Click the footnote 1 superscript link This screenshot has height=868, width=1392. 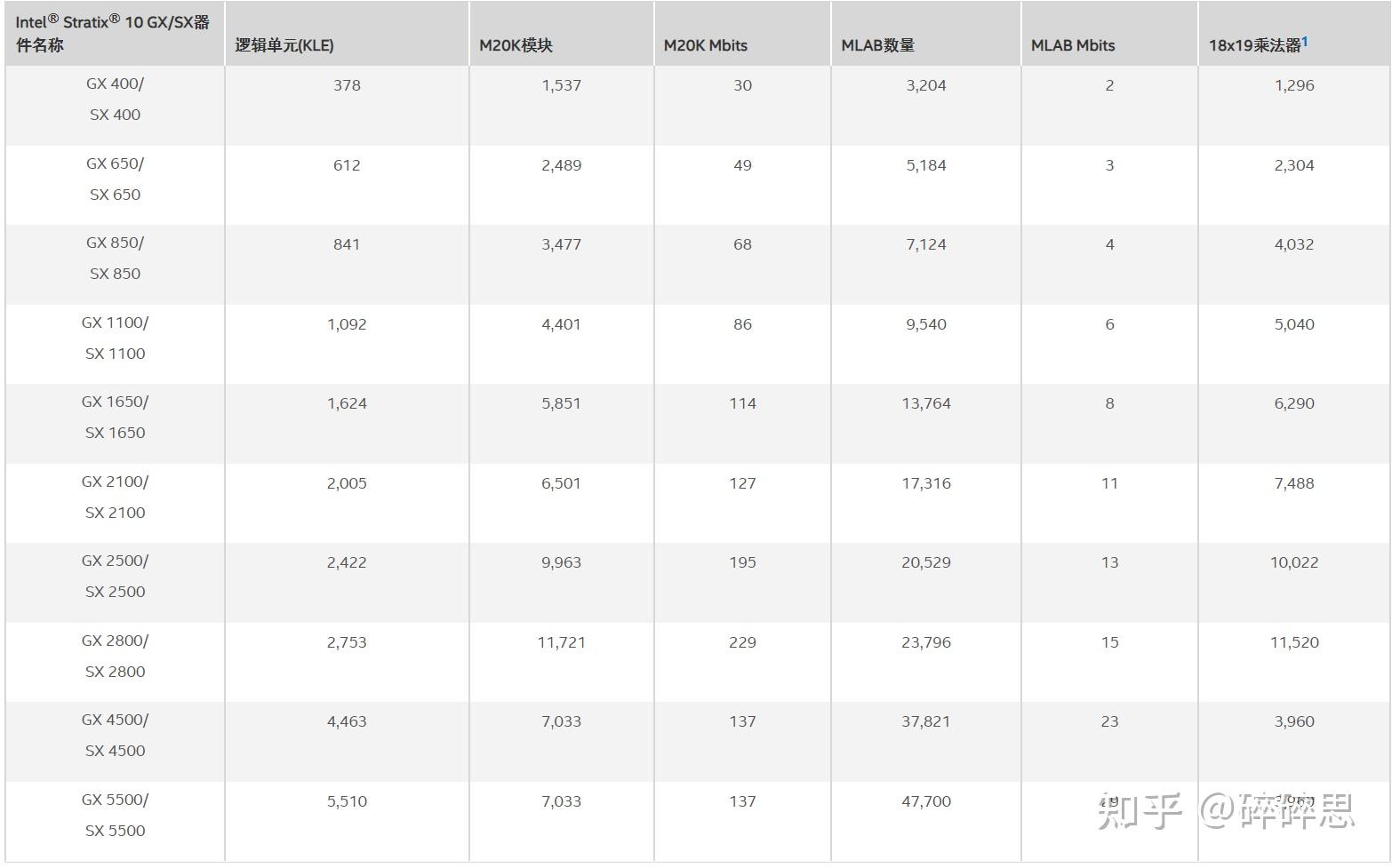point(1305,41)
